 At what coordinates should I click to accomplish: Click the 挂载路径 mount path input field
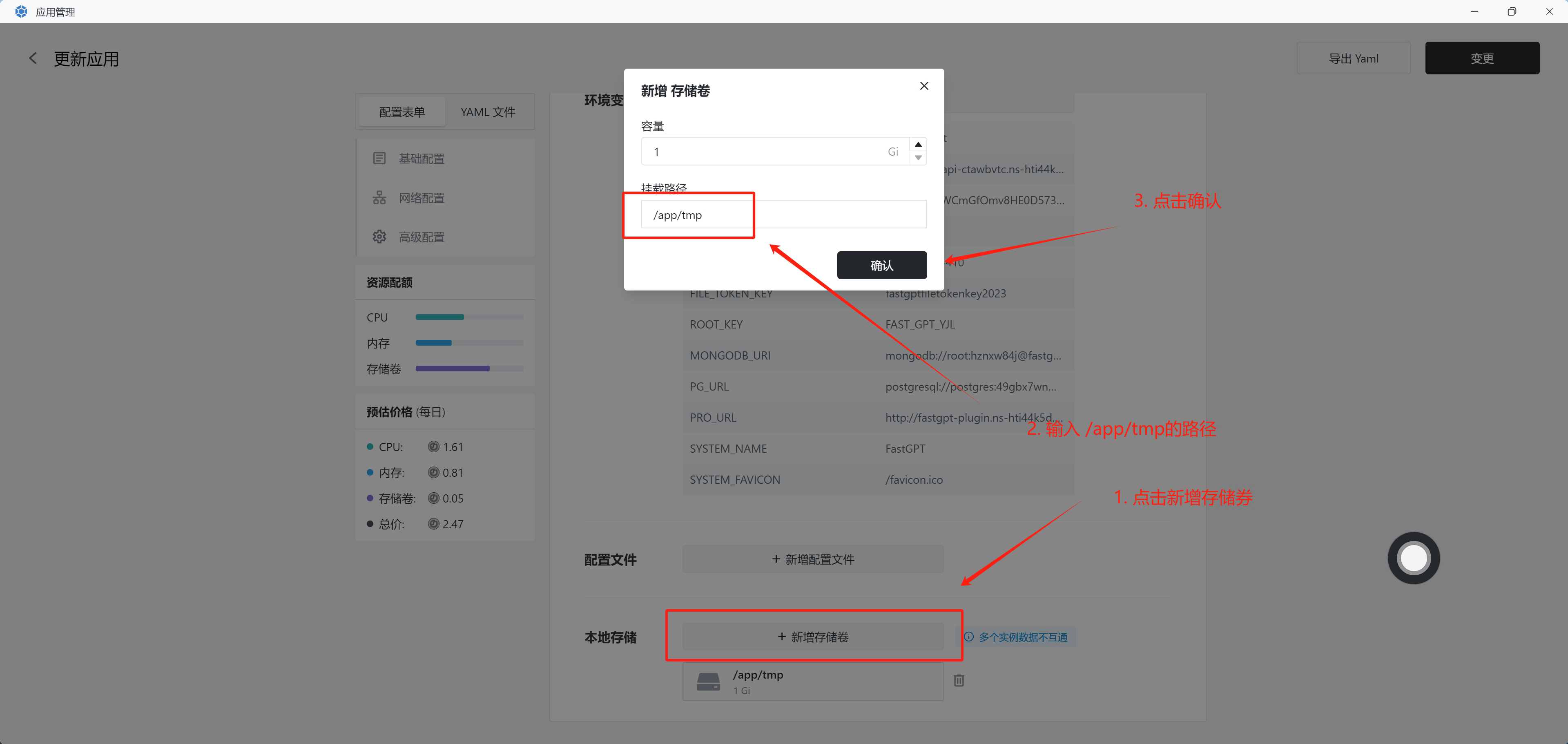(x=783, y=215)
